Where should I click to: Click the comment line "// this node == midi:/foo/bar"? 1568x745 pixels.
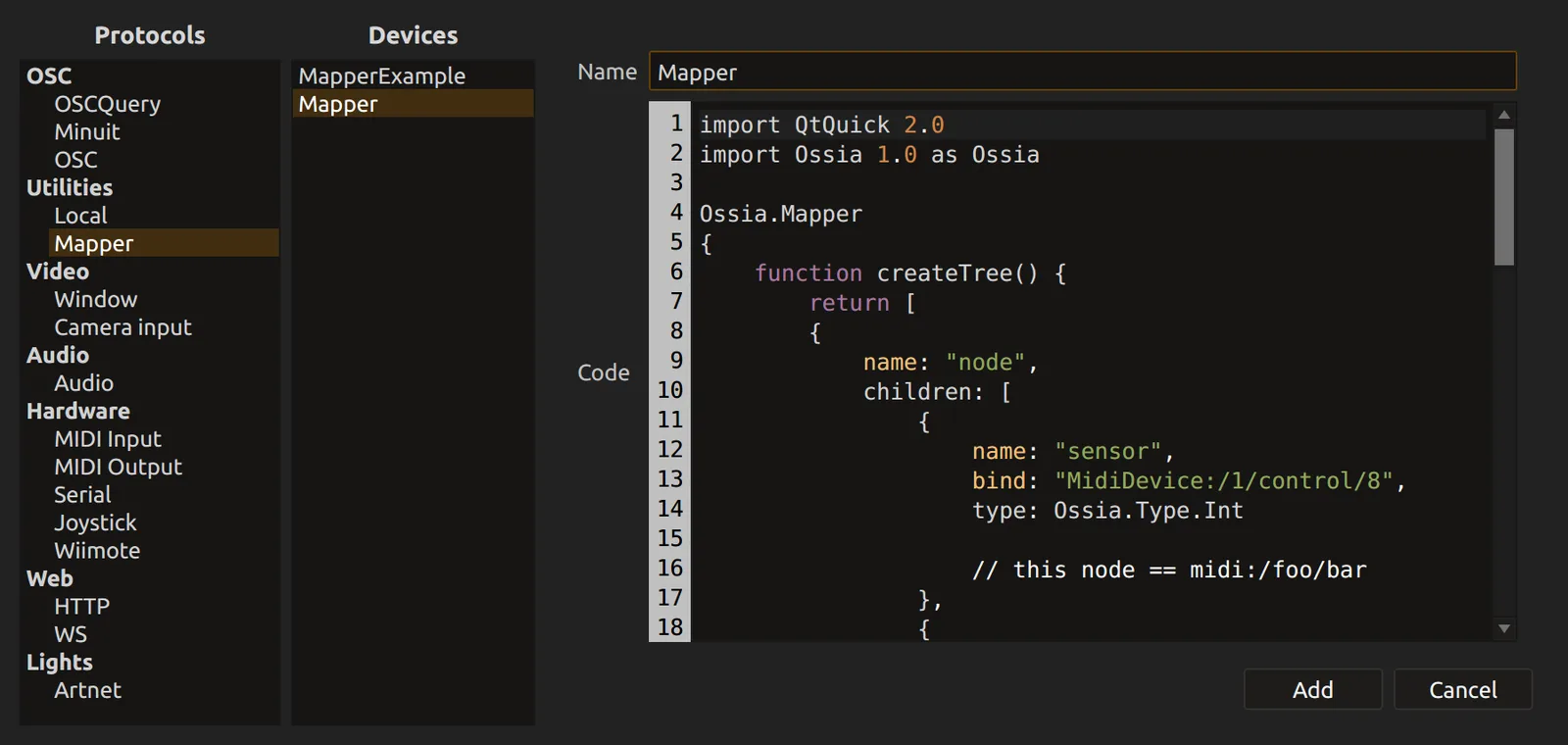(1169, 570)
